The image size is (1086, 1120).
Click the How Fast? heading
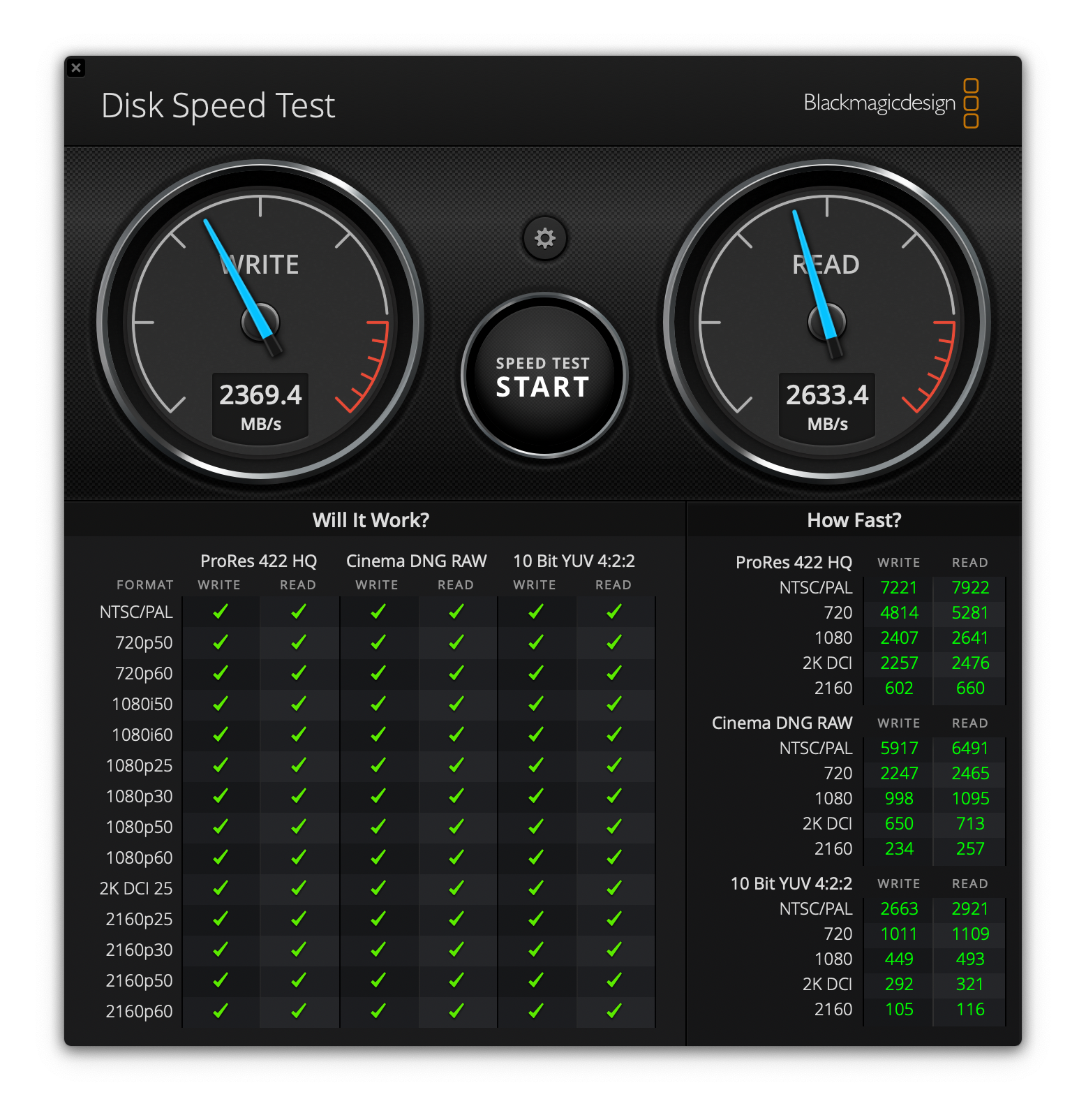[854, 520]
